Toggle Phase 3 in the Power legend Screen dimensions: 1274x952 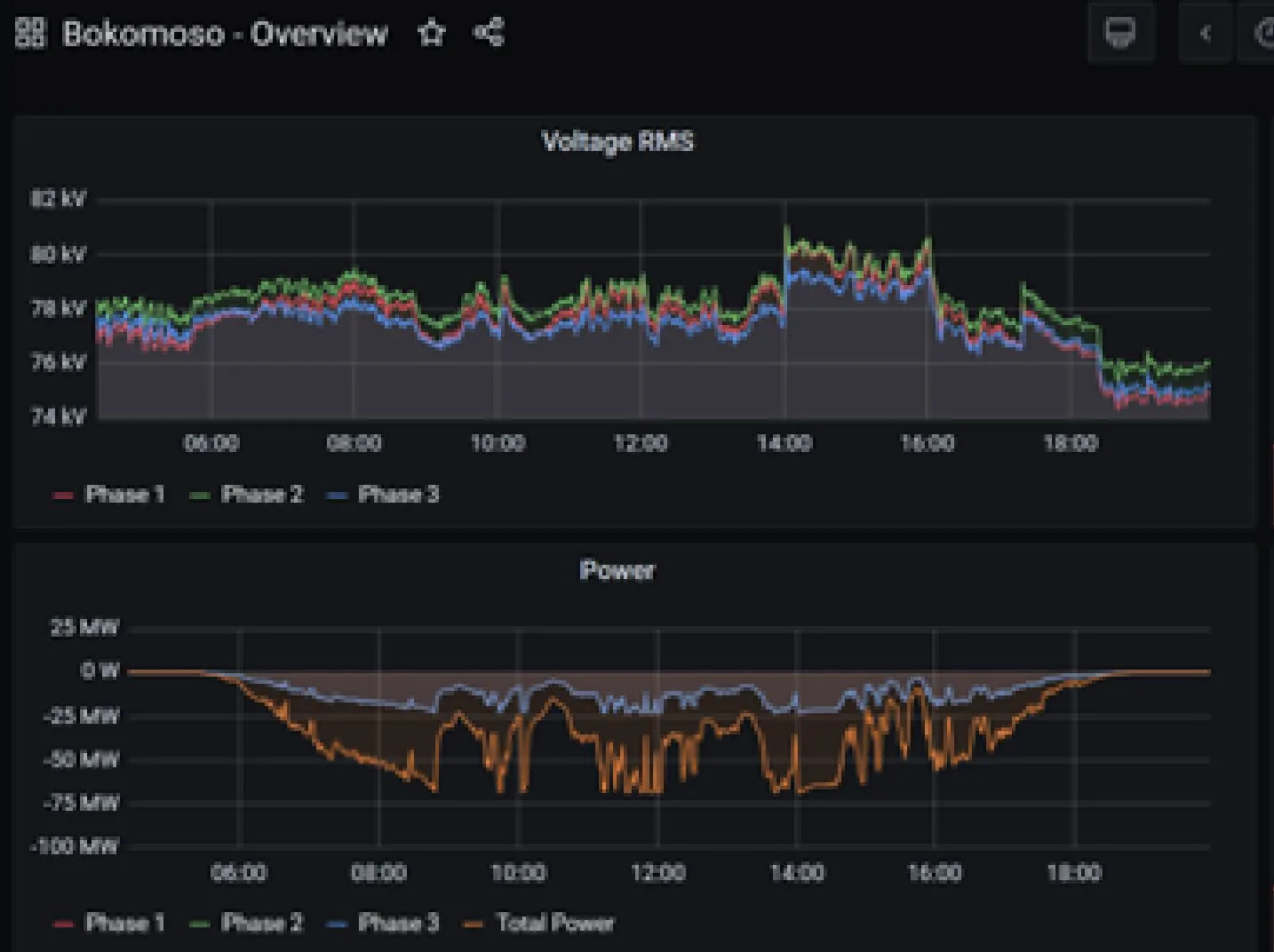pyautogui.click(x=398, y=924)
